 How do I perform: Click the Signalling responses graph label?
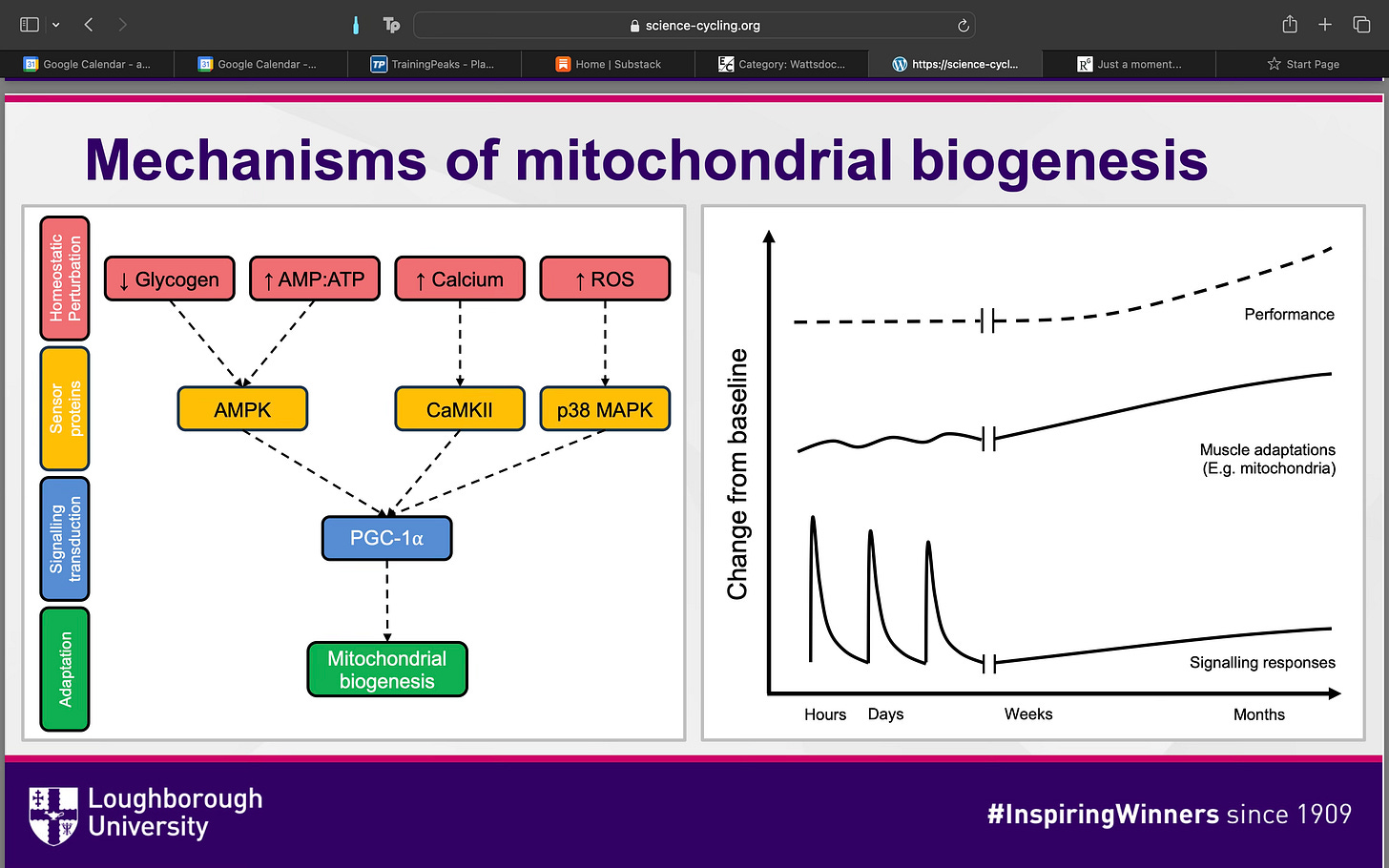tap(1262, 663)
